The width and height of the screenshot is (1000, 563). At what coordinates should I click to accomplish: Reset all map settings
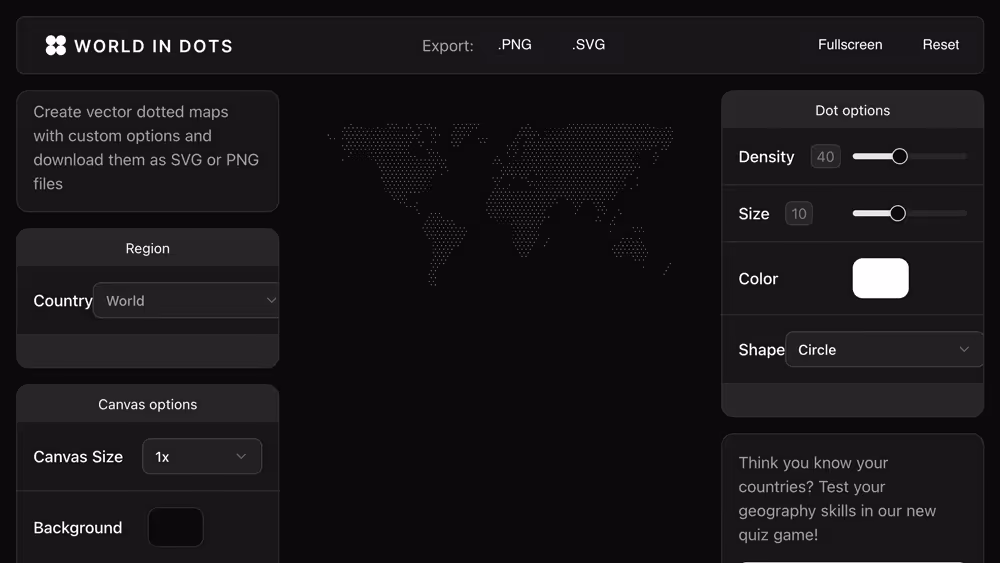[940, 45]
